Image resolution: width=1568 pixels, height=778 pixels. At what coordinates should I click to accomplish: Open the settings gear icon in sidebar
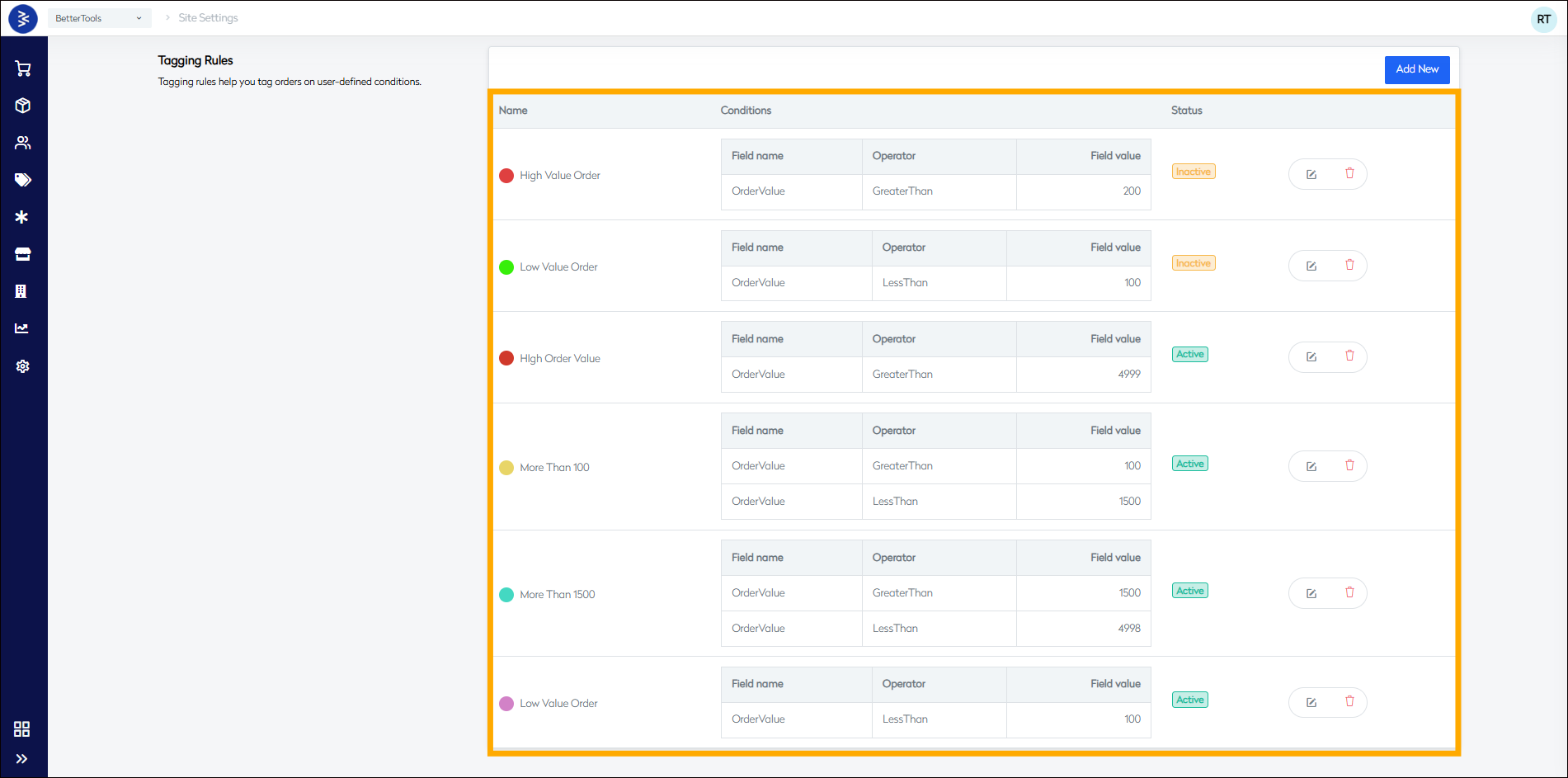(x=23, y=366)
